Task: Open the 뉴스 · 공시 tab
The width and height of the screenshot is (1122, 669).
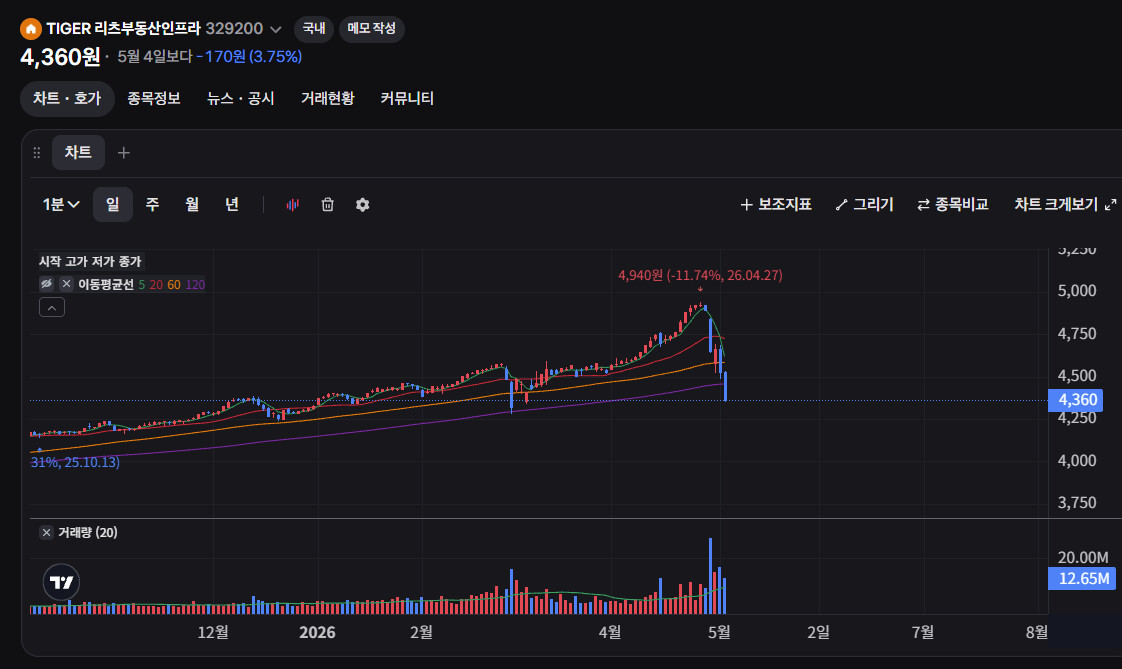Action: tap(240, 99)
